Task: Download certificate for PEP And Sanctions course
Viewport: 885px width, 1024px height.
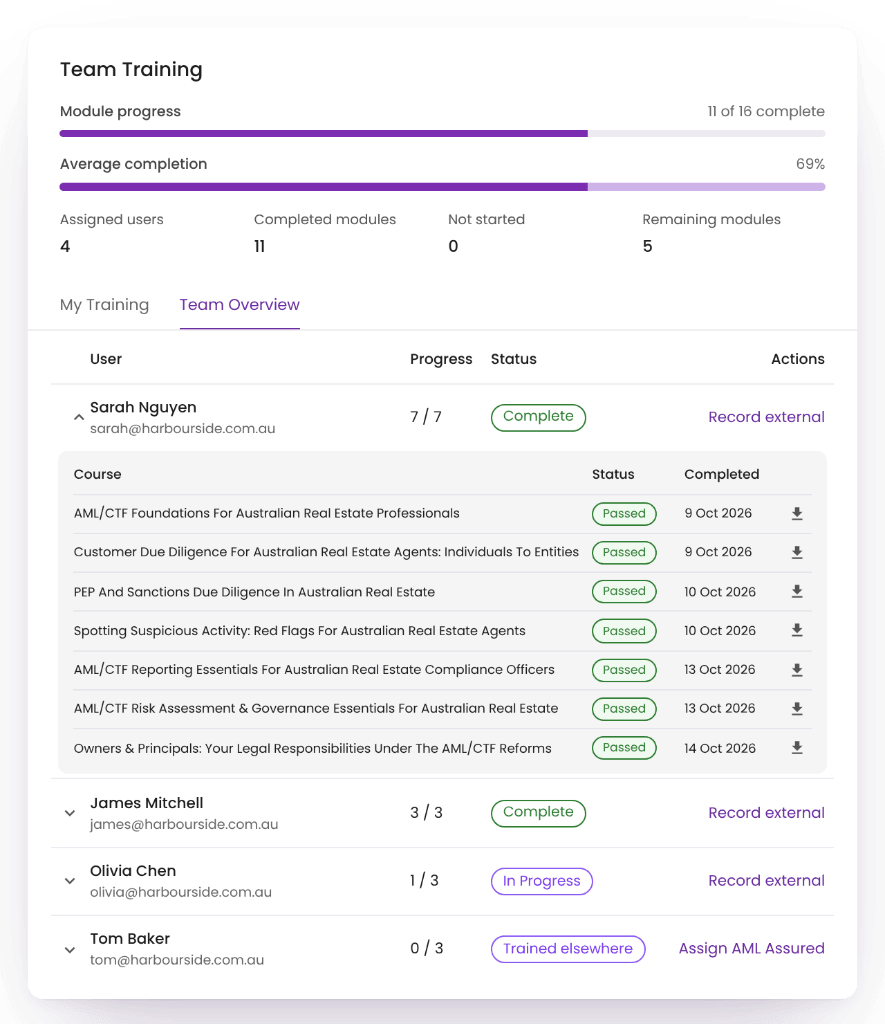Action: coord(797,592)
